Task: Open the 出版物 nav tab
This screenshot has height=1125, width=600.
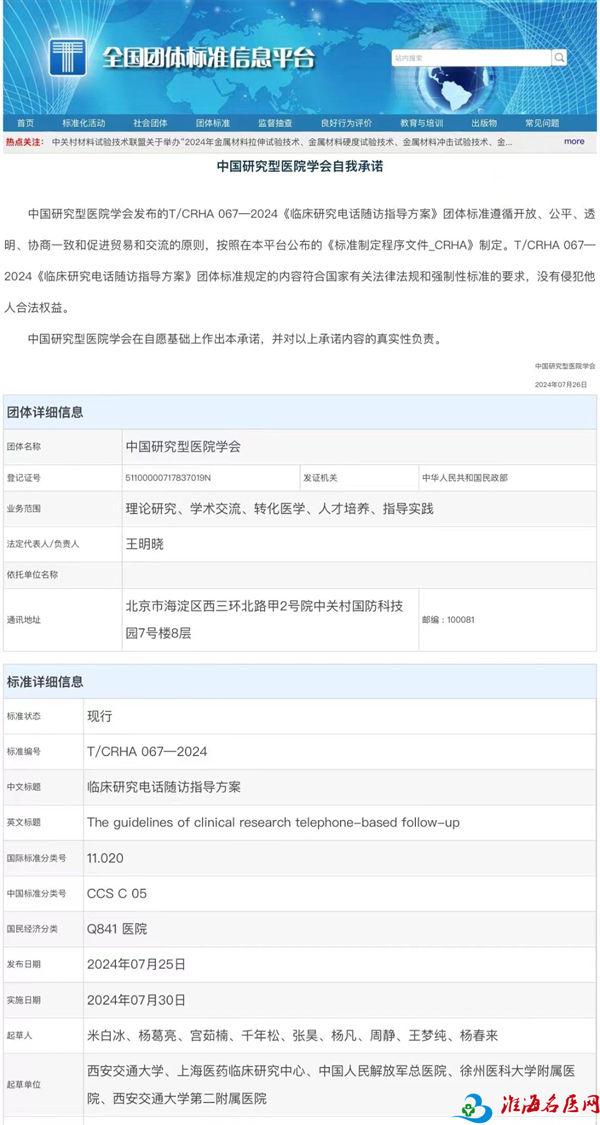Action: click(484, 123)
